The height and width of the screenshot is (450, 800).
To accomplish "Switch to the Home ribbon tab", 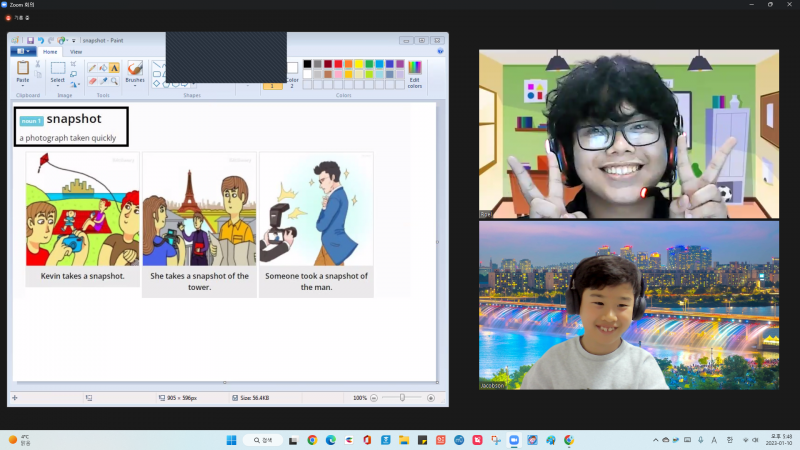I will (x=50, y=51).
